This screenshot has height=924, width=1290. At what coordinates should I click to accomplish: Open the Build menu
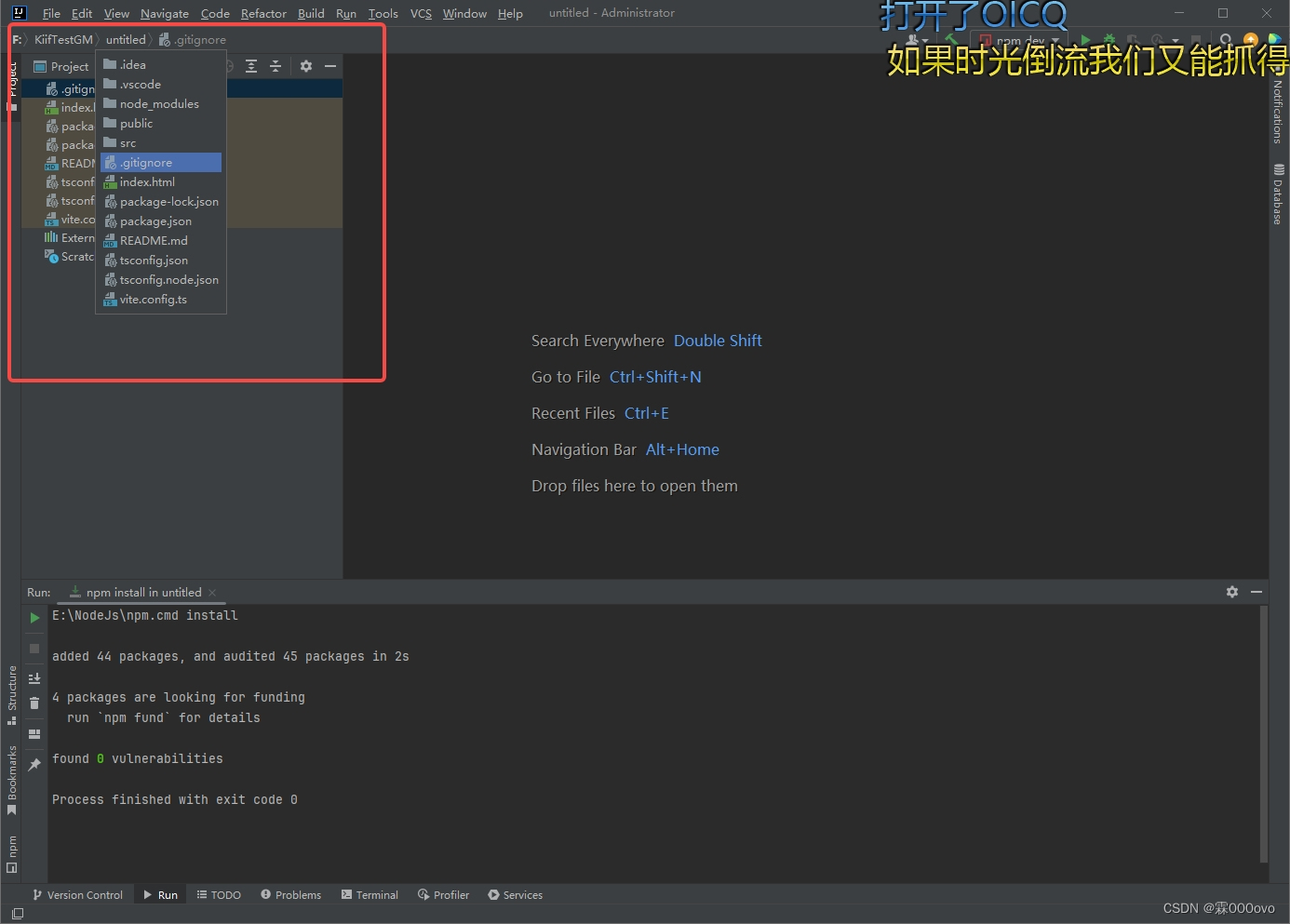(x=311, y=13)
